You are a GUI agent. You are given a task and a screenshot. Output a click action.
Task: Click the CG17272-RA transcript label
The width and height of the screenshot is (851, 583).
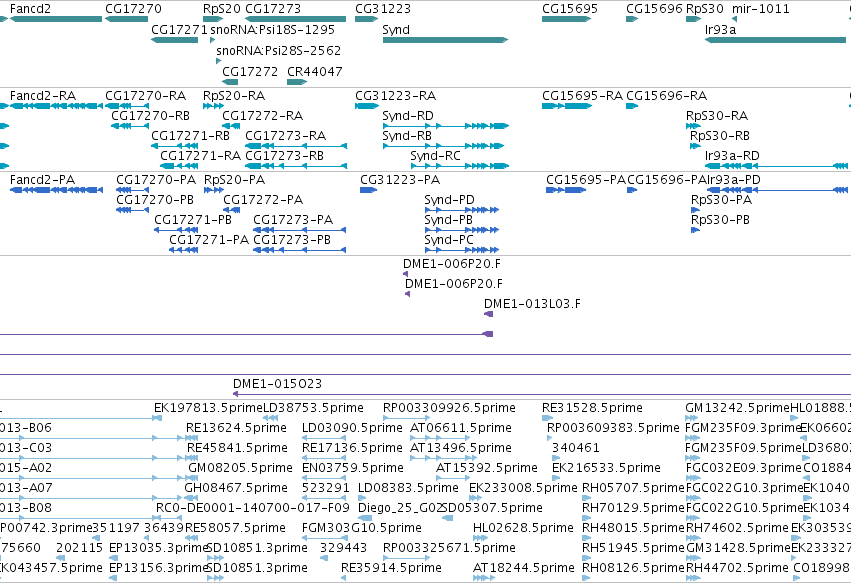click(263, 116)
